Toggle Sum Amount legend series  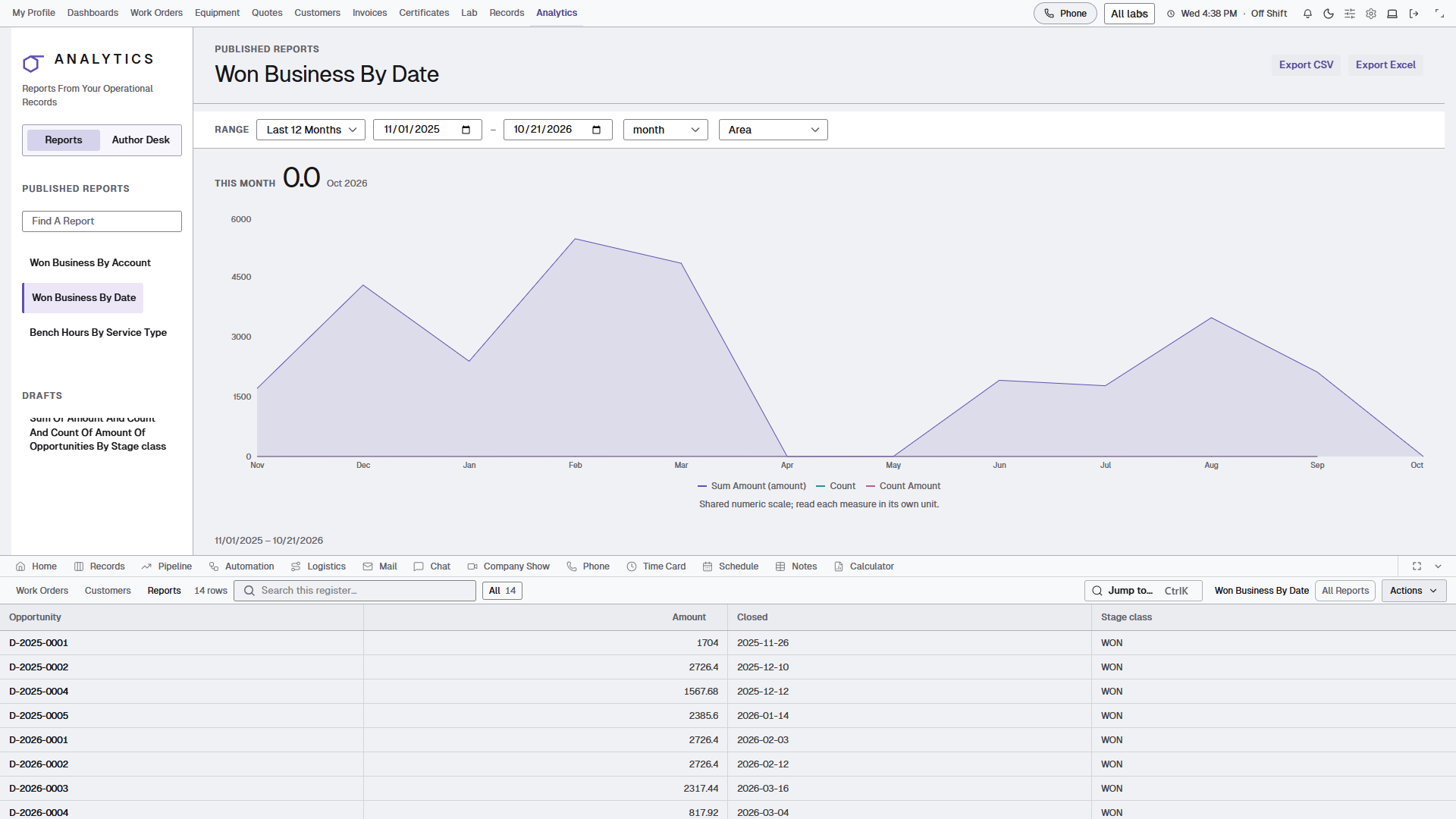pos(752,486)
